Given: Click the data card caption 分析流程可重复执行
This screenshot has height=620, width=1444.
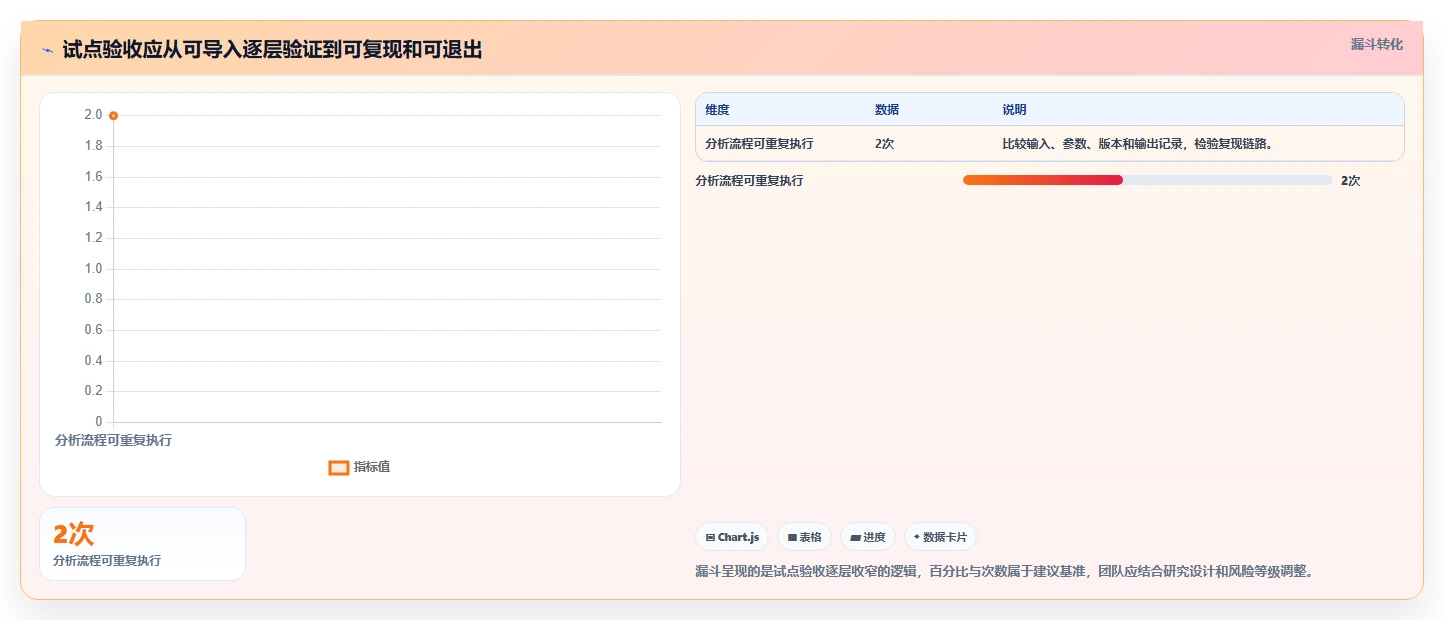Looking at the screenshot, I should pyautogui.click(x=107, y=561).
